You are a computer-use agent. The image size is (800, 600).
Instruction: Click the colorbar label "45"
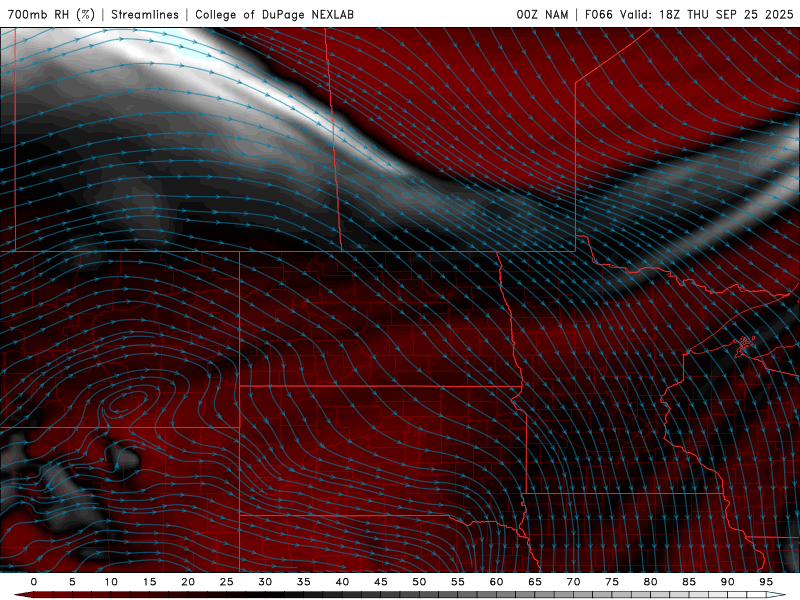(x=381, y=582)
